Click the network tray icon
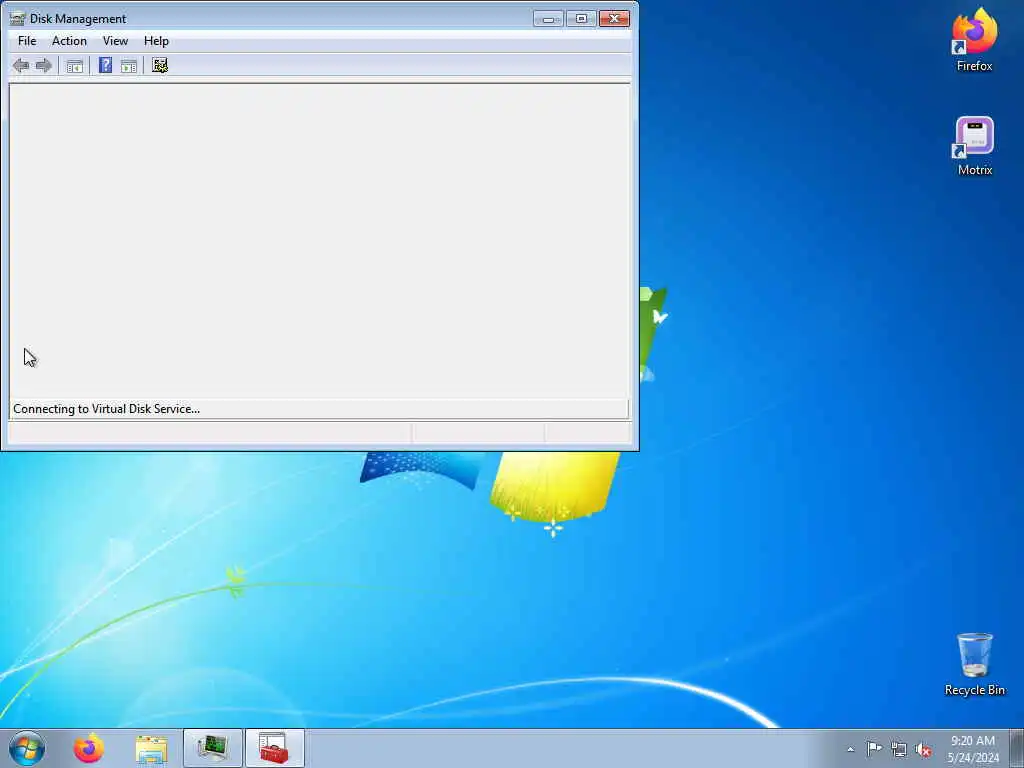Image resolution: width=1024 pixels, height=768 pixels. [x=899, y=749]
